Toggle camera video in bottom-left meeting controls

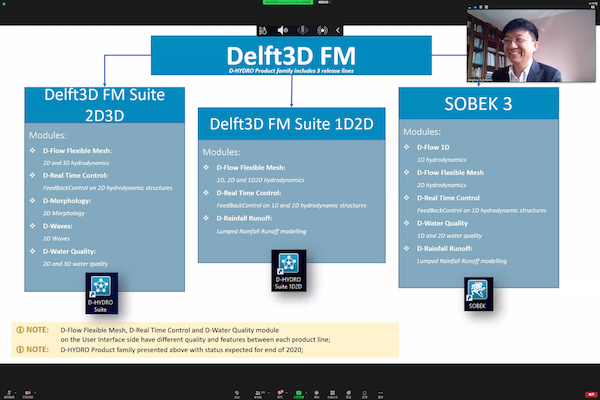pyautogui.click(x=30, y=391)
